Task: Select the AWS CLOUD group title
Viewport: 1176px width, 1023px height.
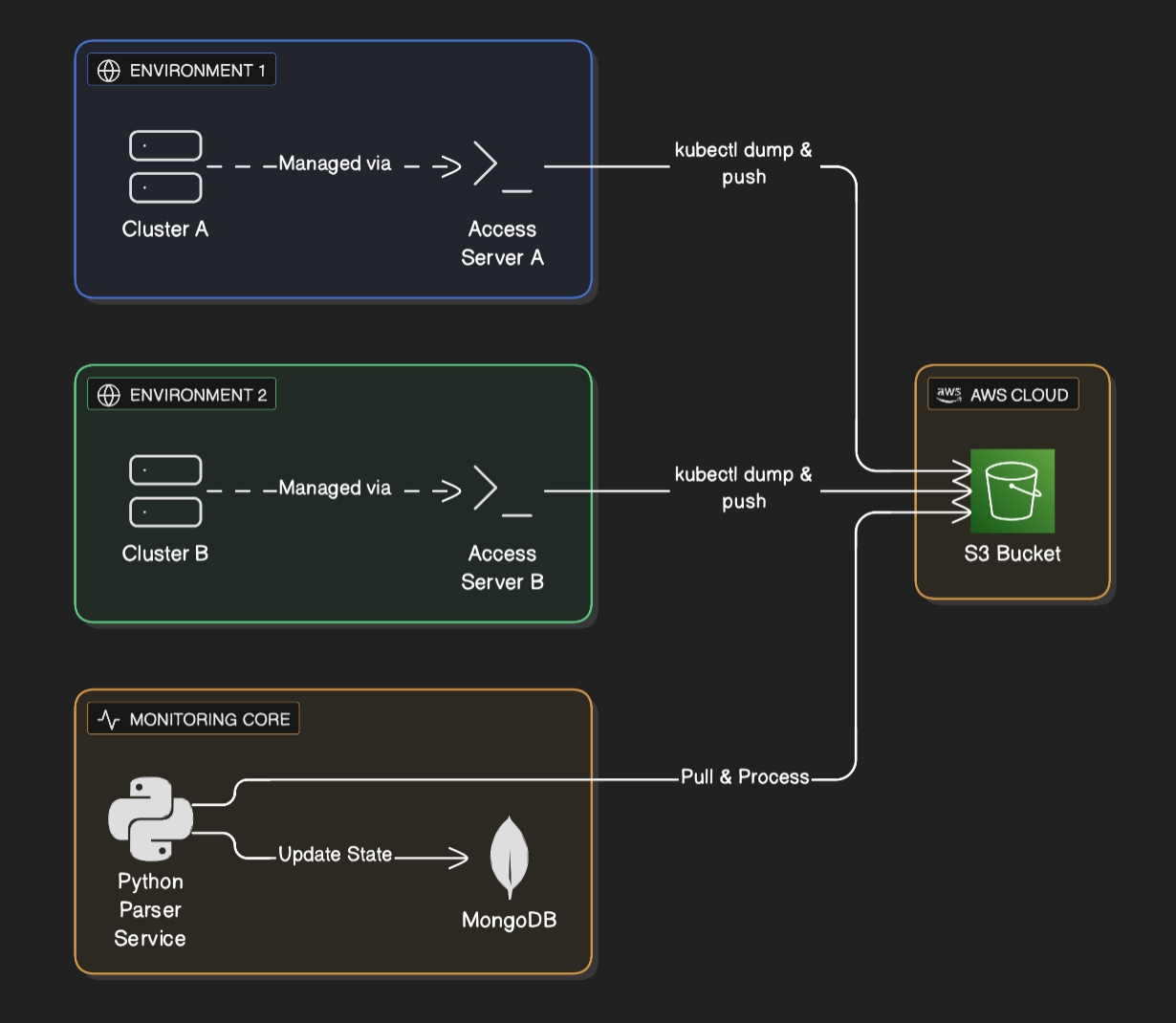Action: click(1018, 395)
